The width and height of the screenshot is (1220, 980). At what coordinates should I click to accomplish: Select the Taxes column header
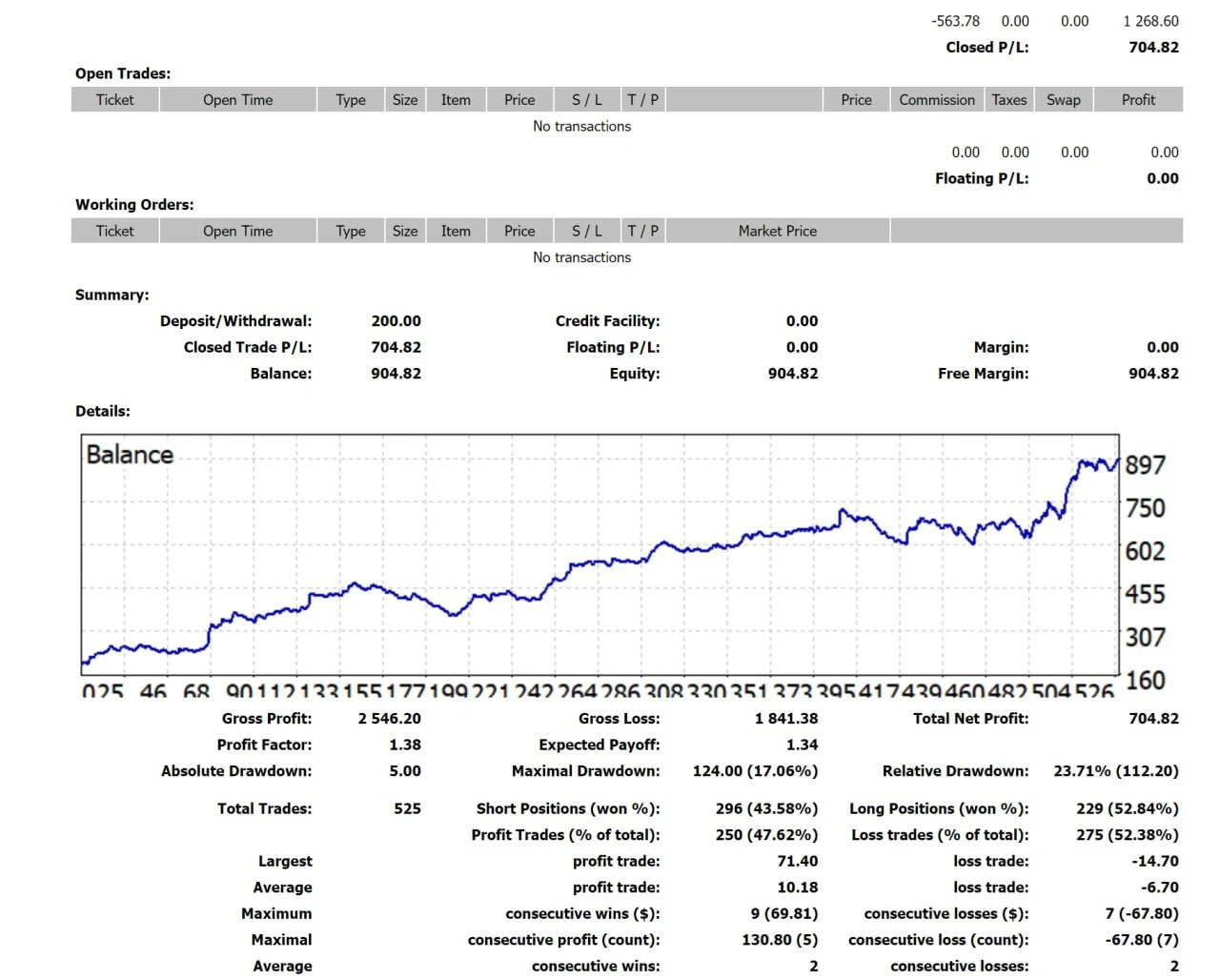click(1008, 100)
